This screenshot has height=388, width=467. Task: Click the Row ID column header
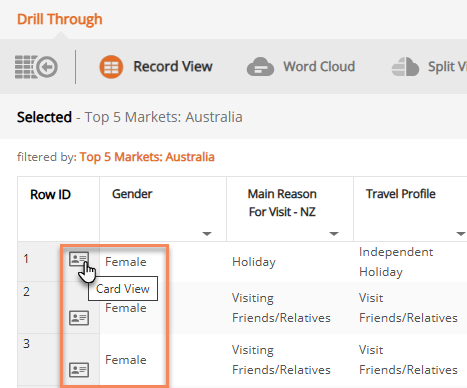point(50,195)
